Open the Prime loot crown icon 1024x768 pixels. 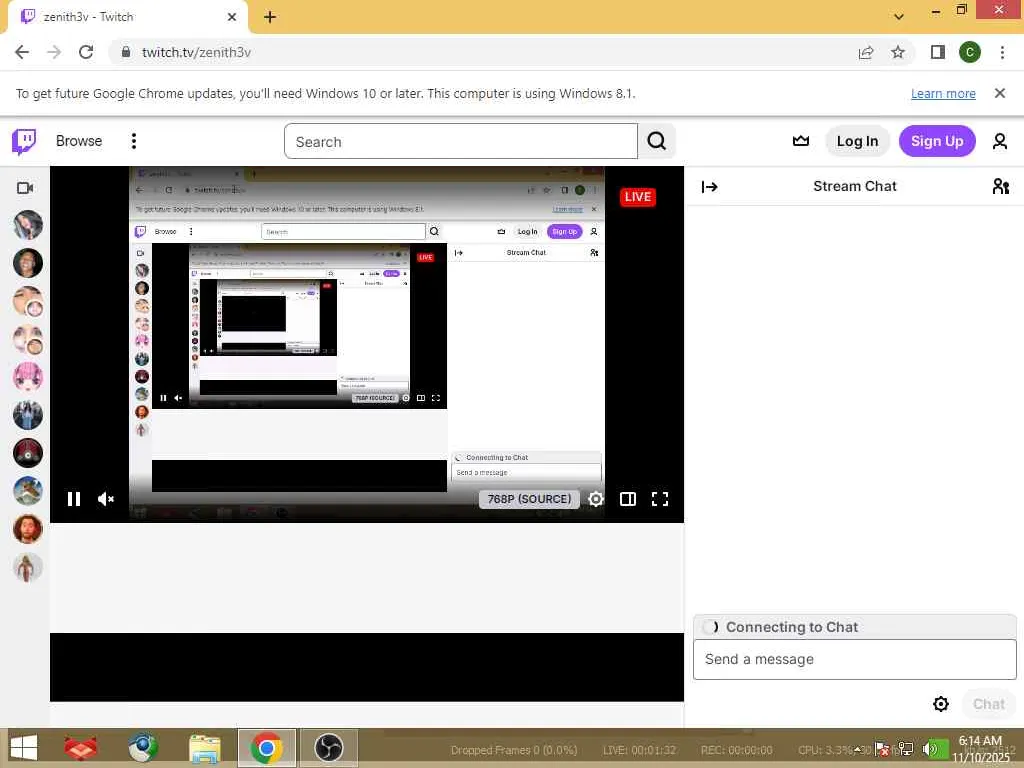pyautogui.click(x=801, y=141)
